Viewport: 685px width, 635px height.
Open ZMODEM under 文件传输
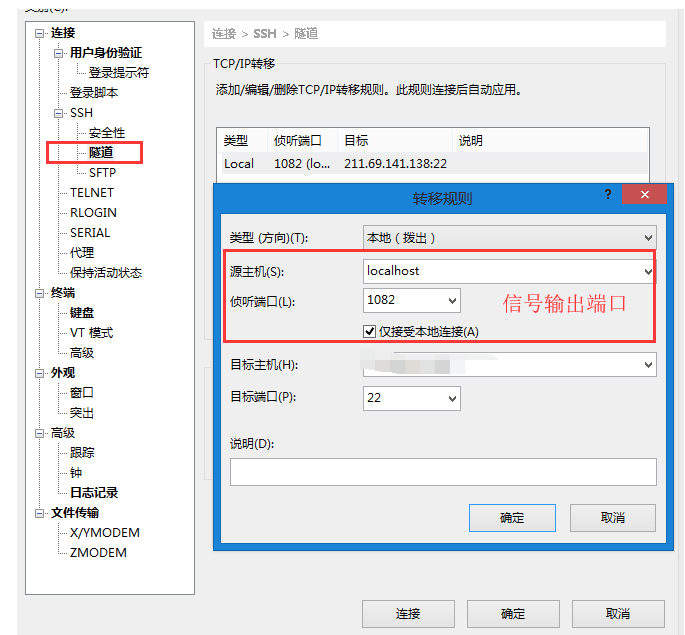click(98, 553)
